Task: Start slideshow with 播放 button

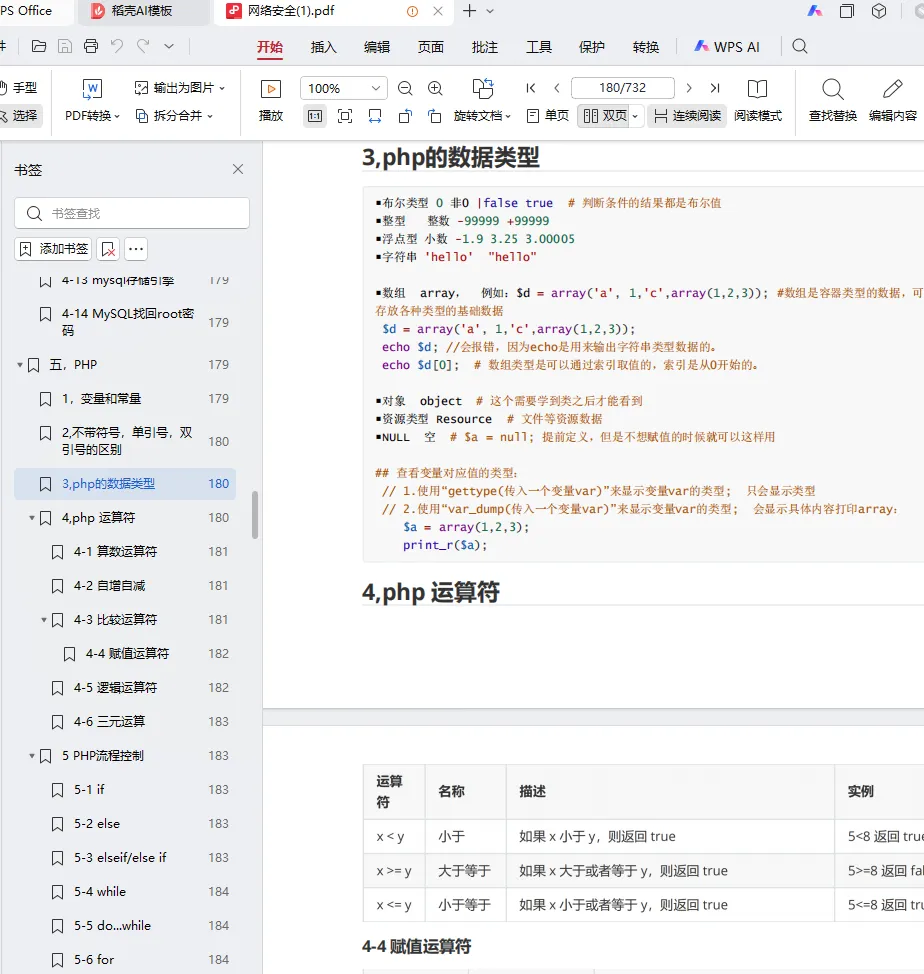Action: tap(271, 101)
